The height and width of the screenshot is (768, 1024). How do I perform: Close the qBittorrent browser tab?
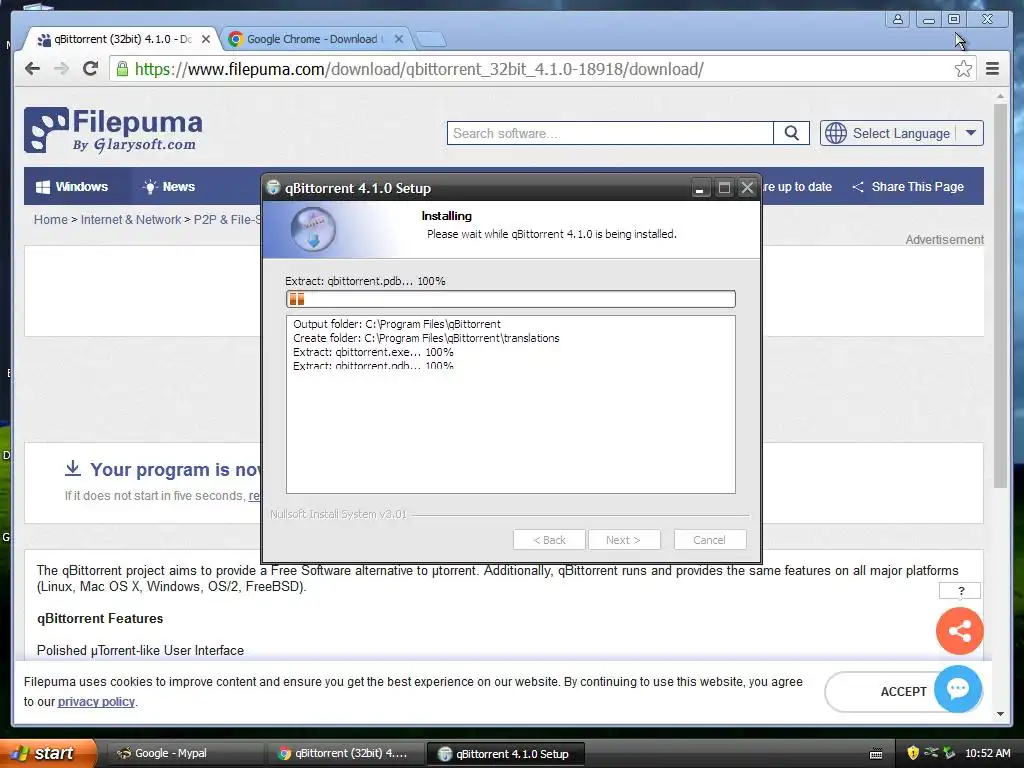[206, 39]
